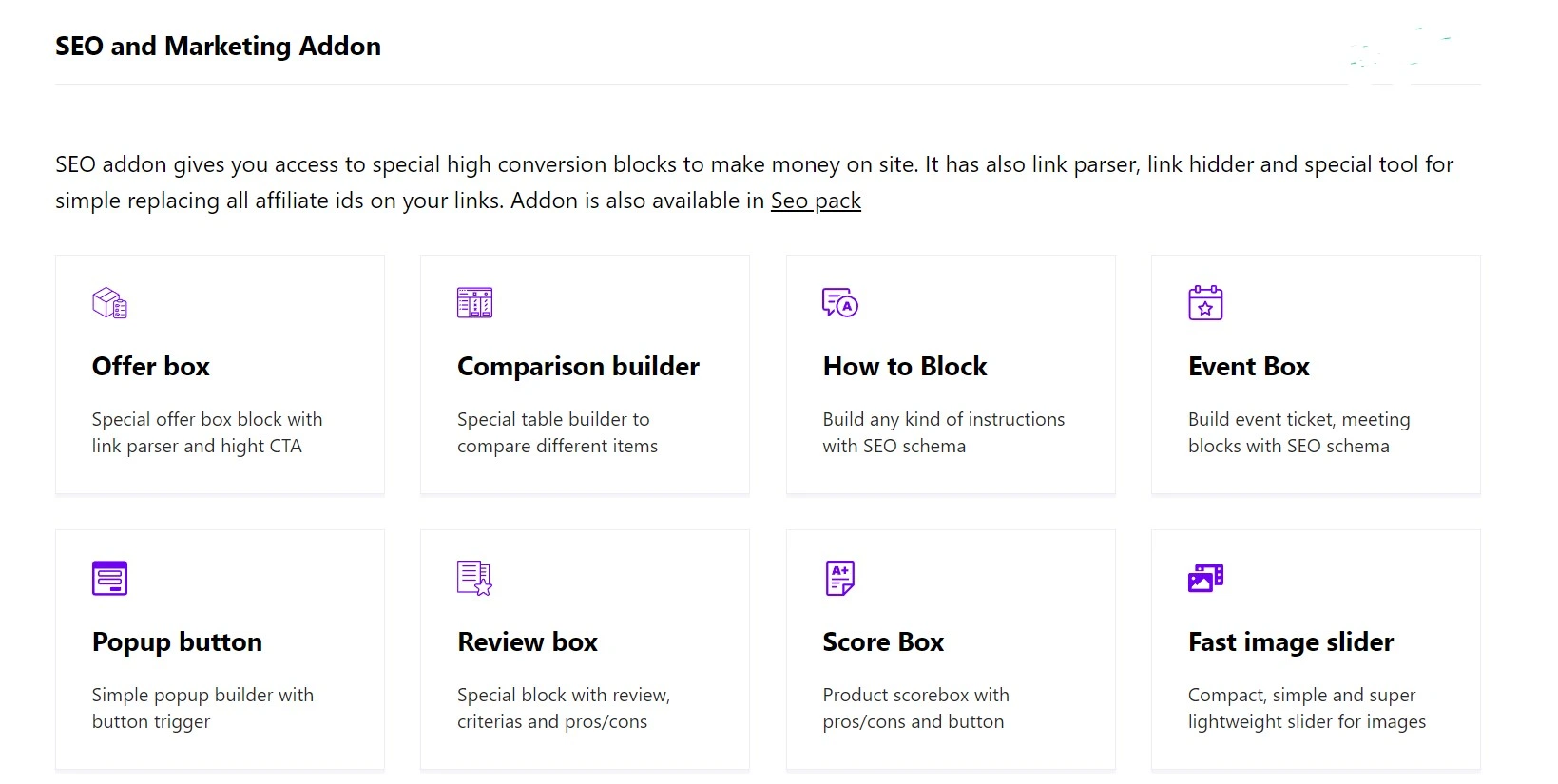
Task: Click the How to Block chat icon
Action: tap(840, 303)
